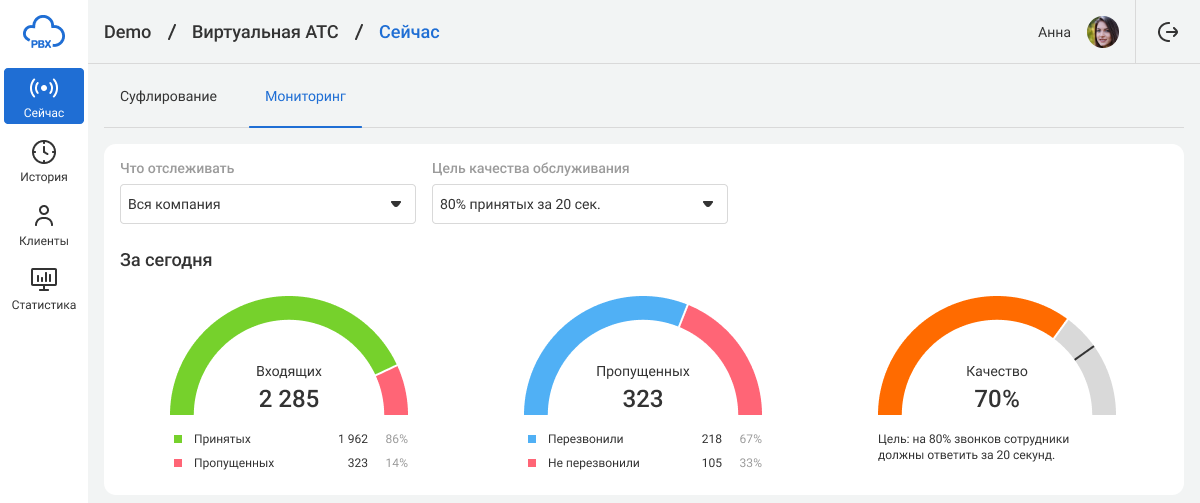Click the Сейчас breadcrumb item

click(x=409, y=32)
